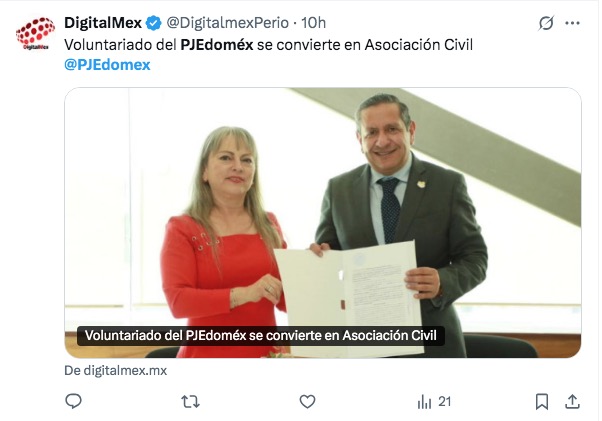Click the headline caption overlay on the card image

[x=261, y=335]
